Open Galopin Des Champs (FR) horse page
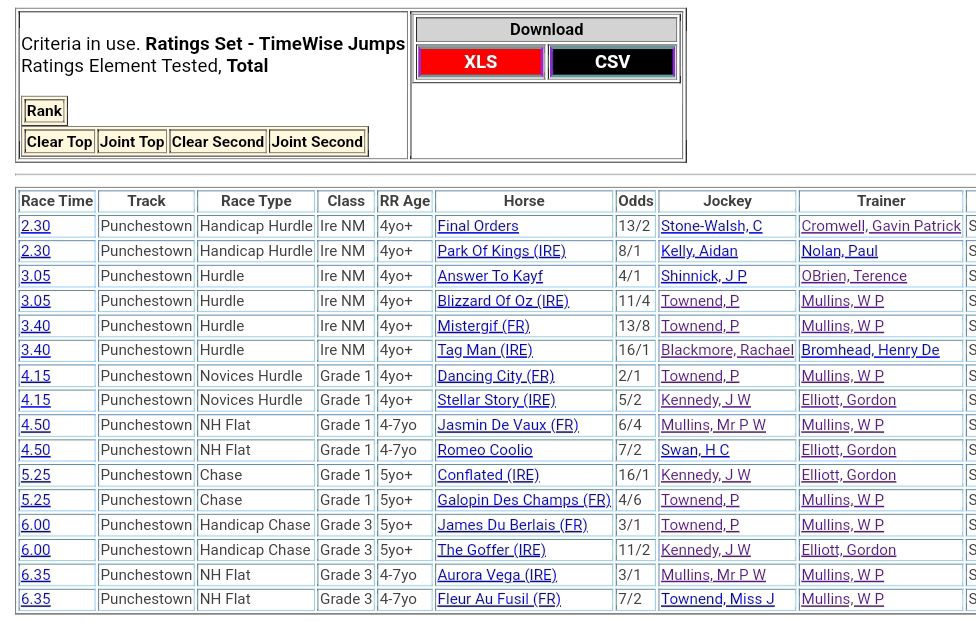The height and width of the screenshot is (637, 976). point(523,500)
